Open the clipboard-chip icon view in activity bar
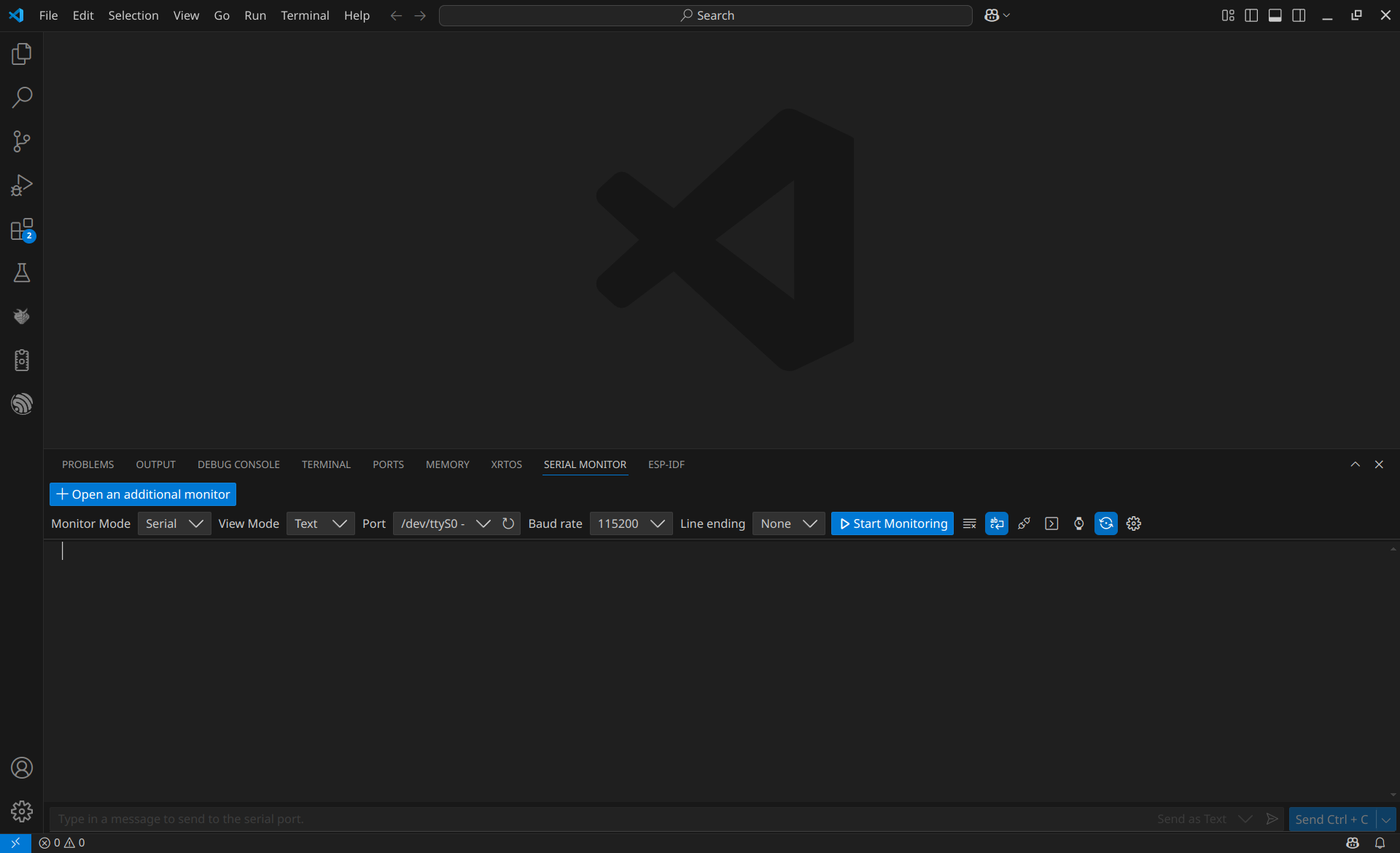Viewport: 1400px width, 853px height. [22, 360]
